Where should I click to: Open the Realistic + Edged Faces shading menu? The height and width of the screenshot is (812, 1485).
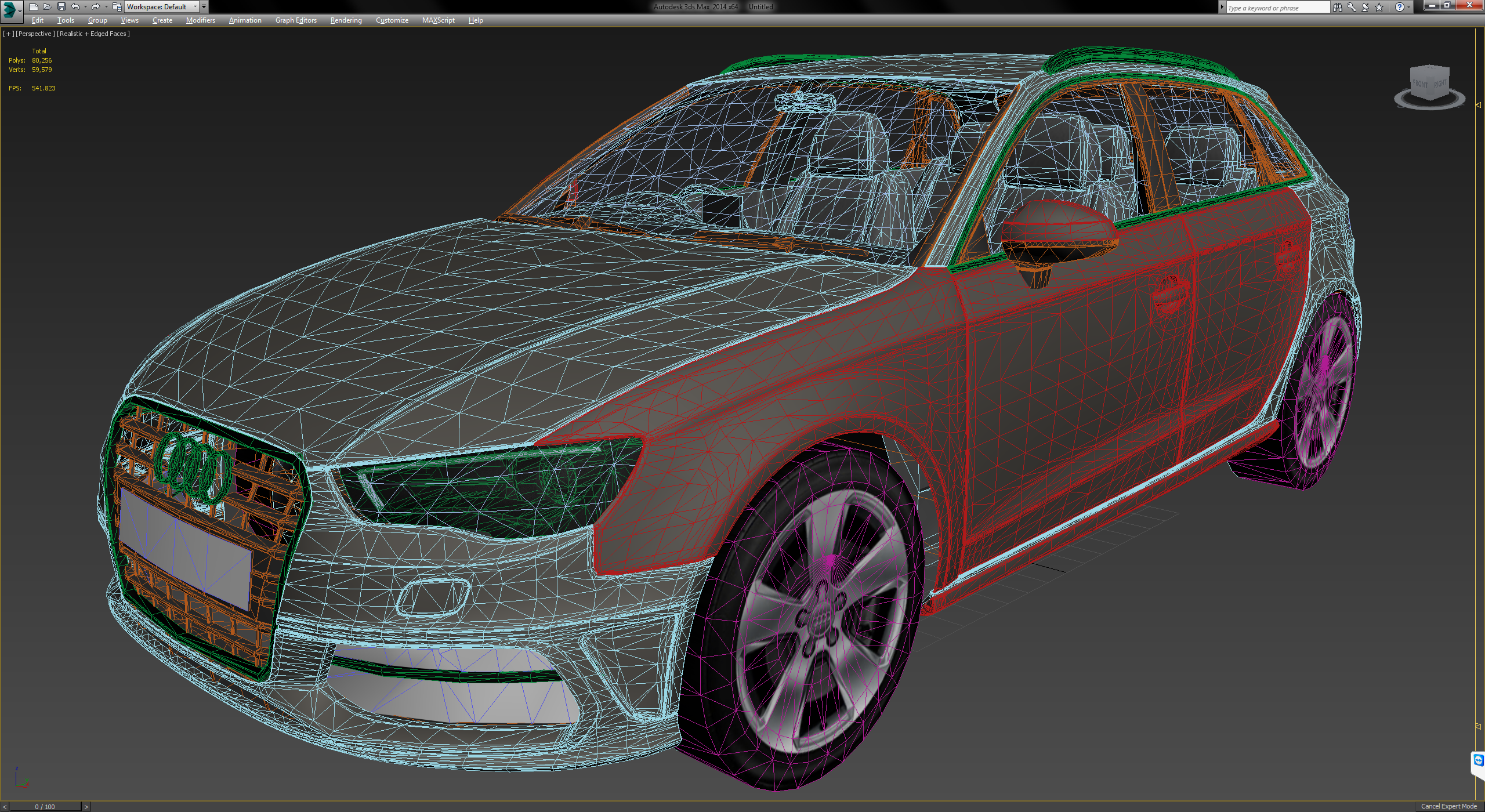click(93, 34)
